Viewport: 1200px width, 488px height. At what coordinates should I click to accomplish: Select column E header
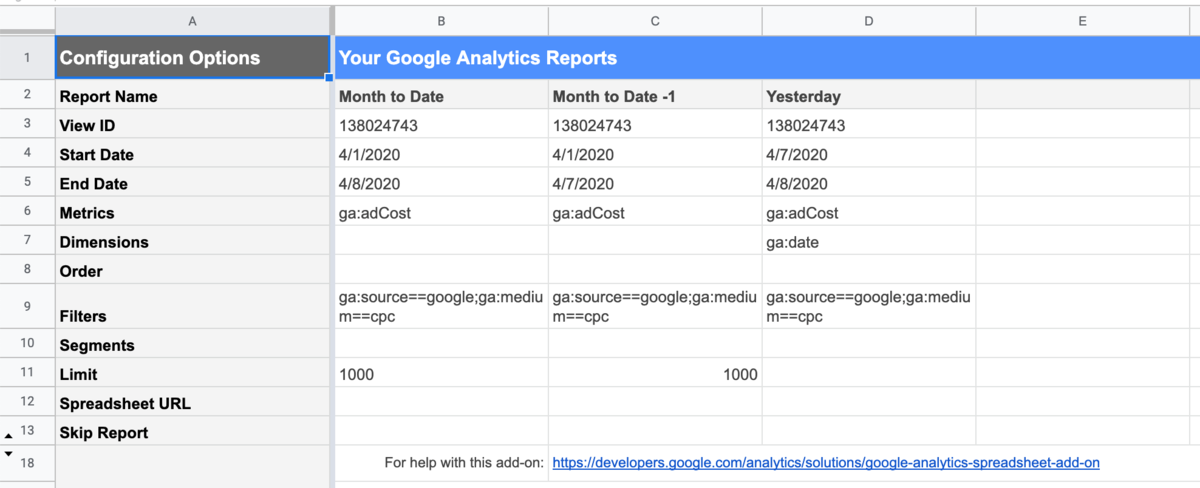point(1083,20)
